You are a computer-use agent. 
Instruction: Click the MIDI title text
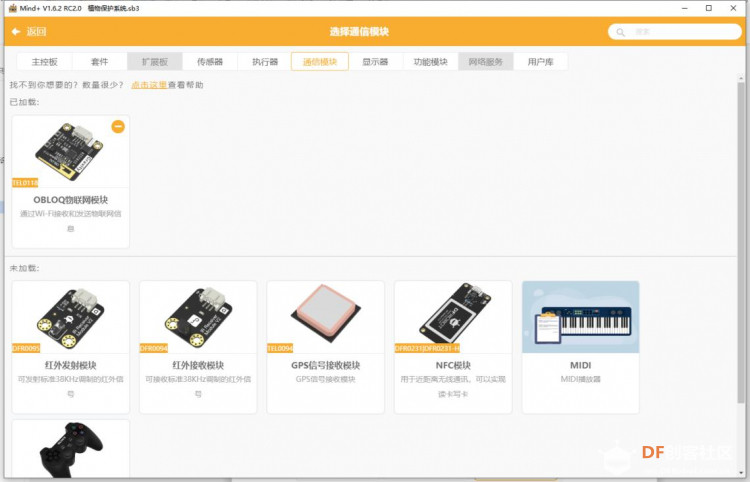pyautogui.click(x=581, y=365)
